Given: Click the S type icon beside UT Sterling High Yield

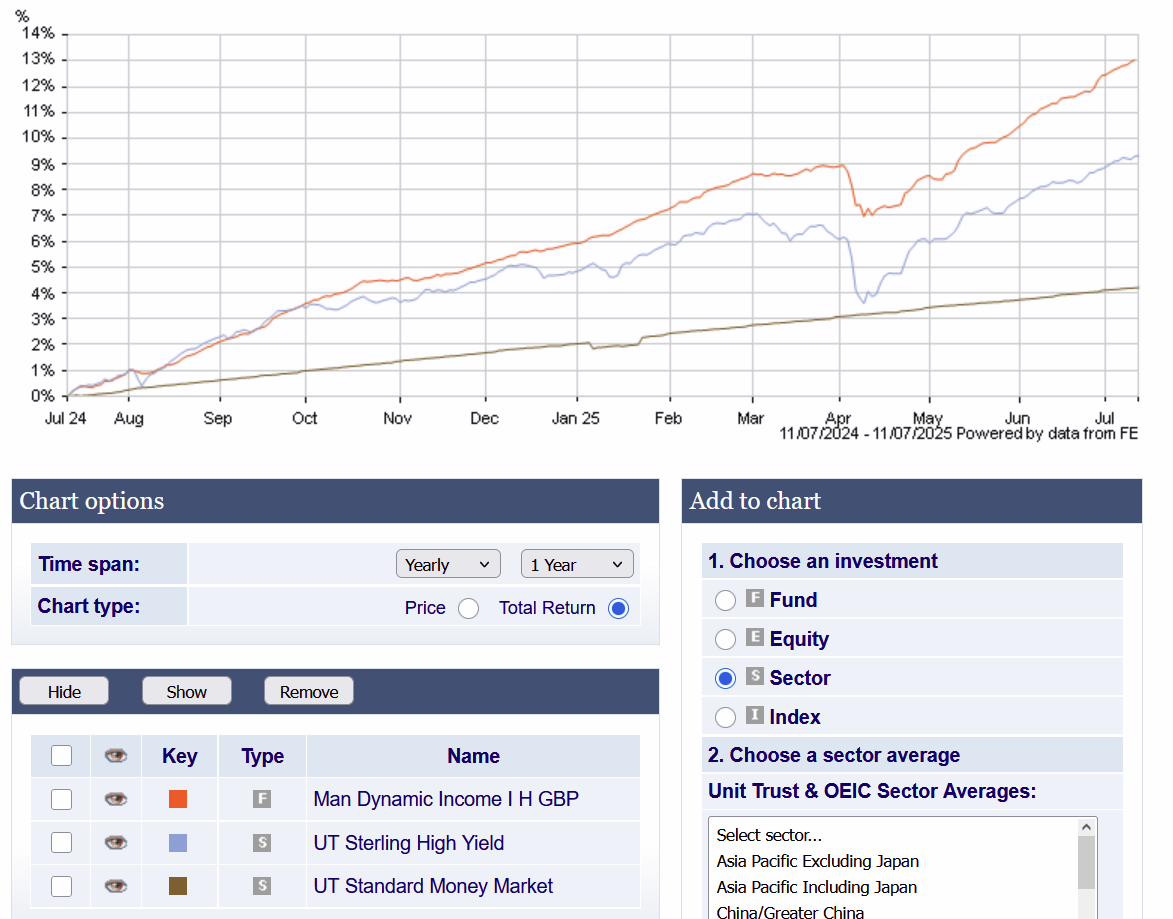Looking at the screenshot, I should tap(262, 843).
